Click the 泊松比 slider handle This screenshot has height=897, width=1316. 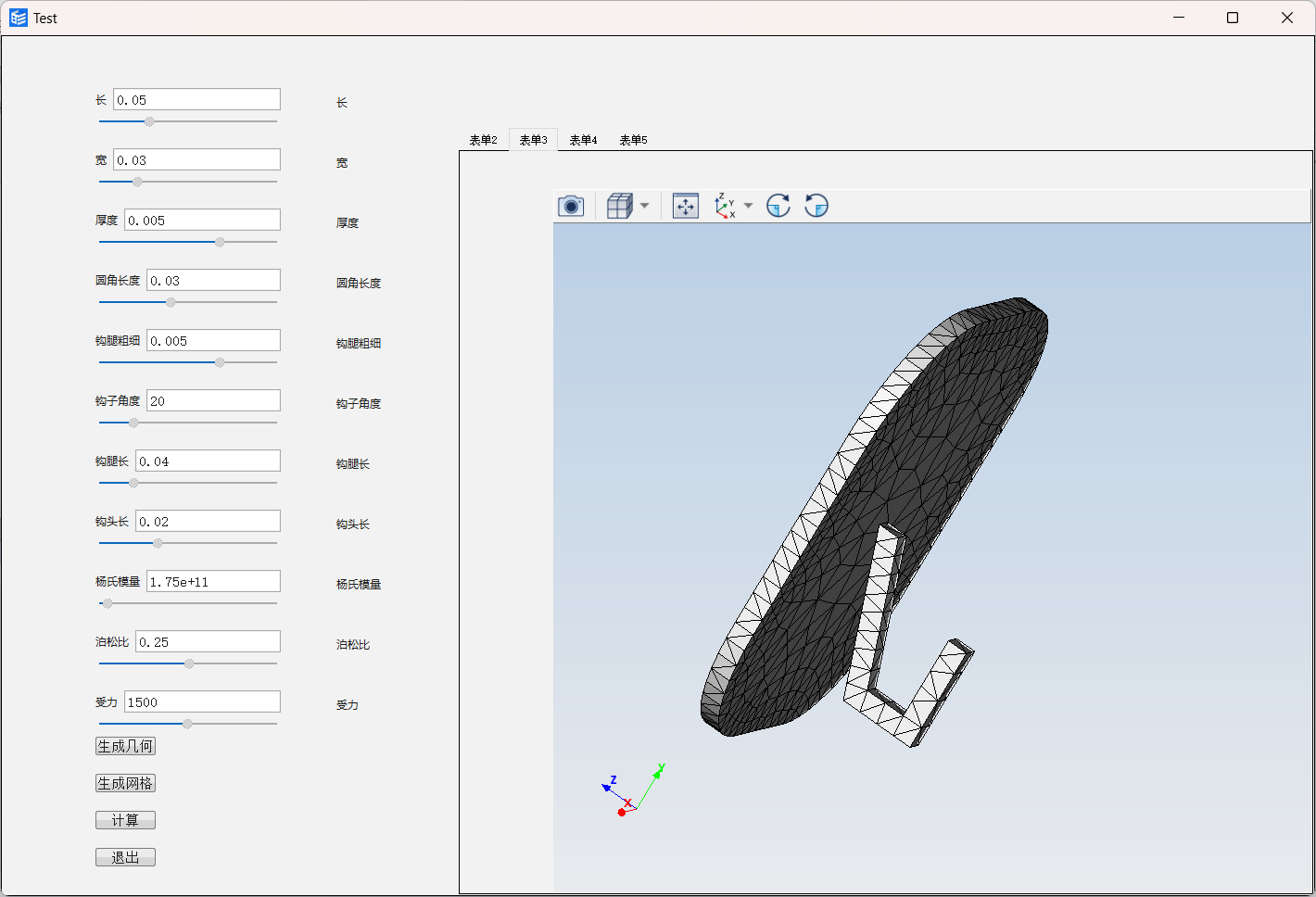click(189, 663)
